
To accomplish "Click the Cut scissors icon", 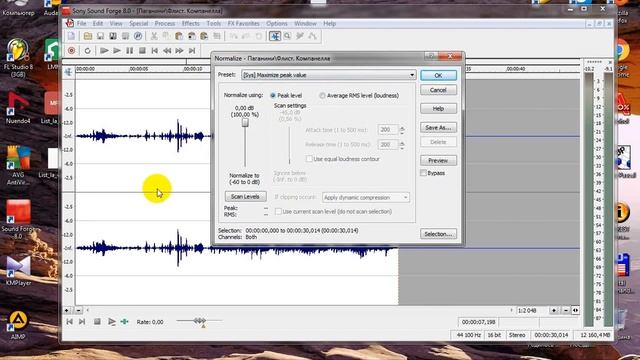I will point(154,36).
